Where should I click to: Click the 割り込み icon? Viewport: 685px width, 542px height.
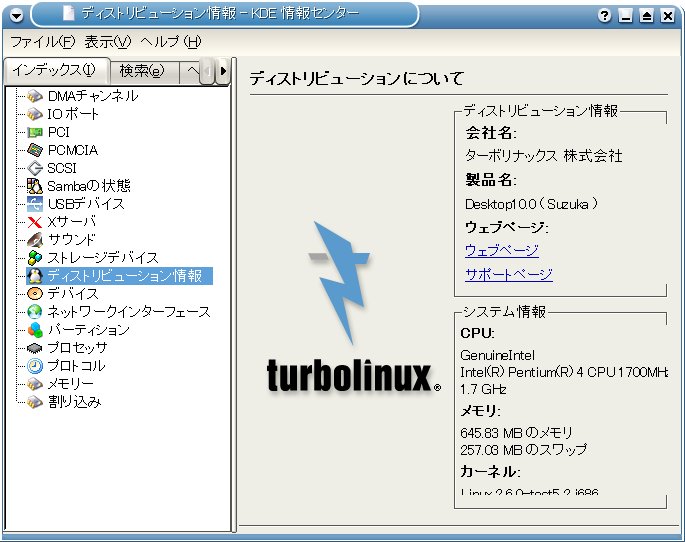click(x=35, y=401)
